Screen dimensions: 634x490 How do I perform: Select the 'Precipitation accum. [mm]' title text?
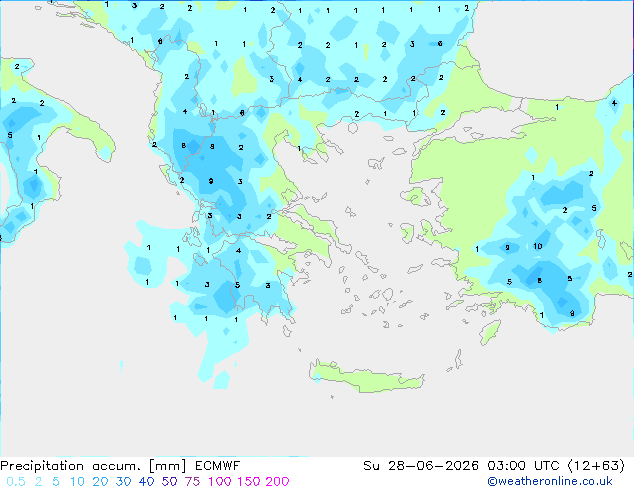pyautogui.click(x=93, y=466)
